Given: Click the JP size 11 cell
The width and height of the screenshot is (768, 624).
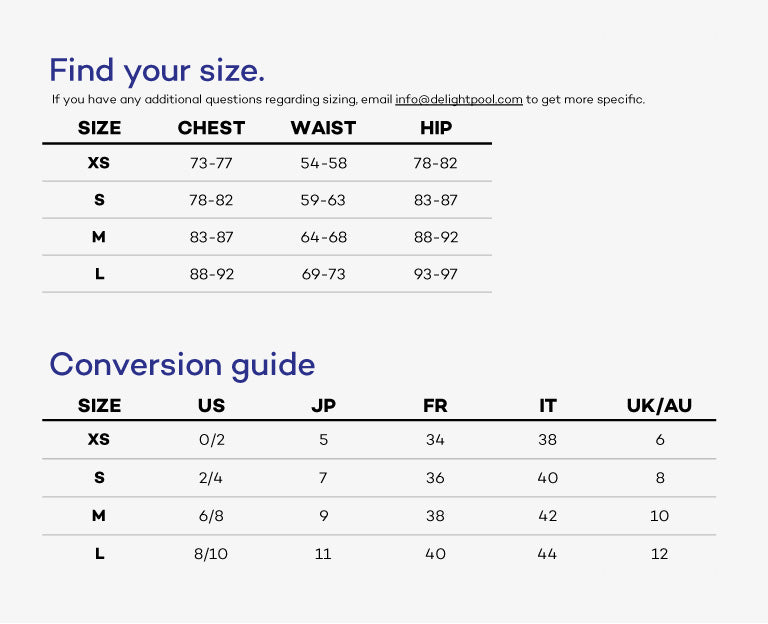Looking at the screenshot, I should pos(323,553).
